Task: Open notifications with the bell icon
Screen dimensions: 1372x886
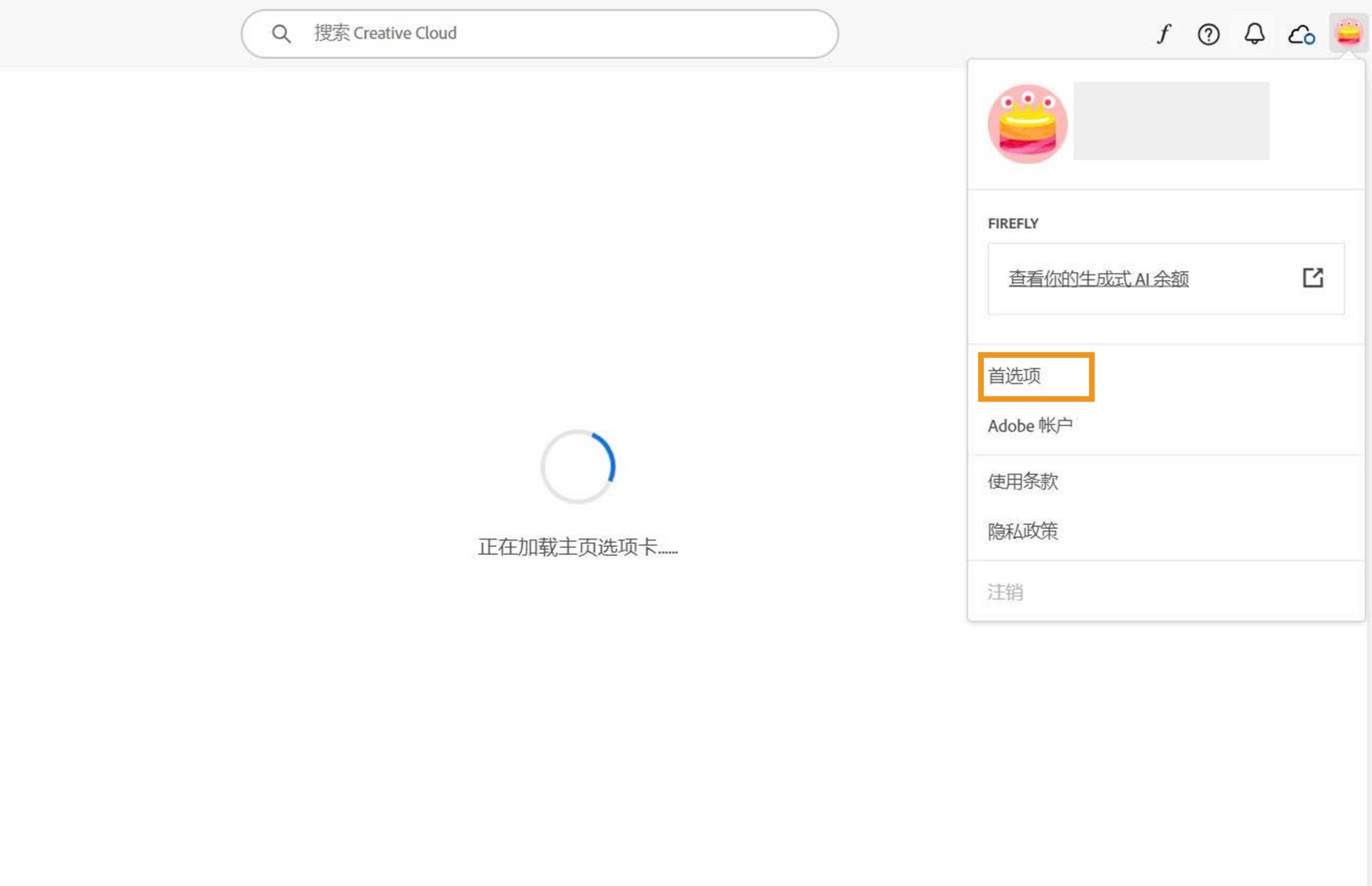Action: [x=1254, y=34]
